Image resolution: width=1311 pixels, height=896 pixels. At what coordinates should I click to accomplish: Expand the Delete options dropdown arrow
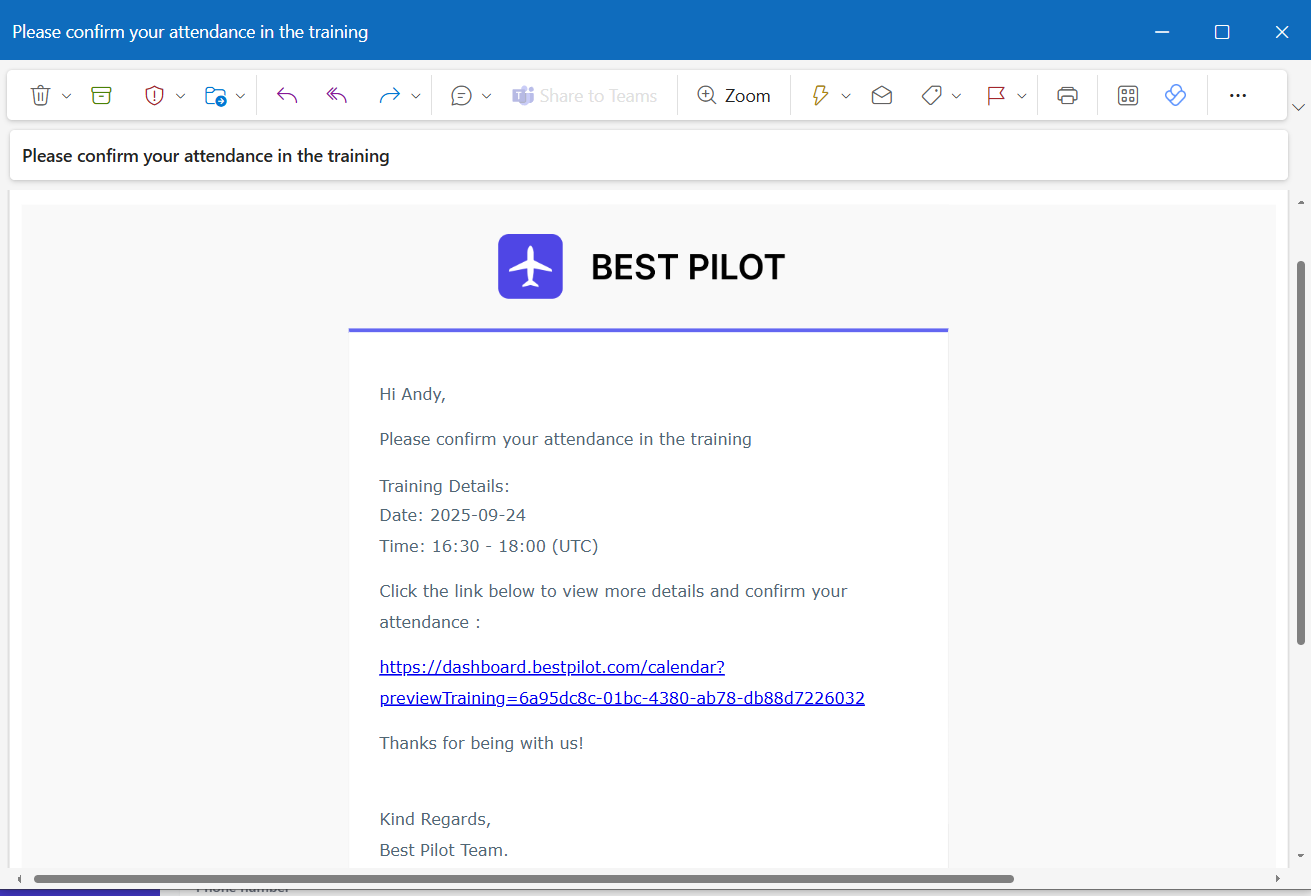[x=67, y=96]
